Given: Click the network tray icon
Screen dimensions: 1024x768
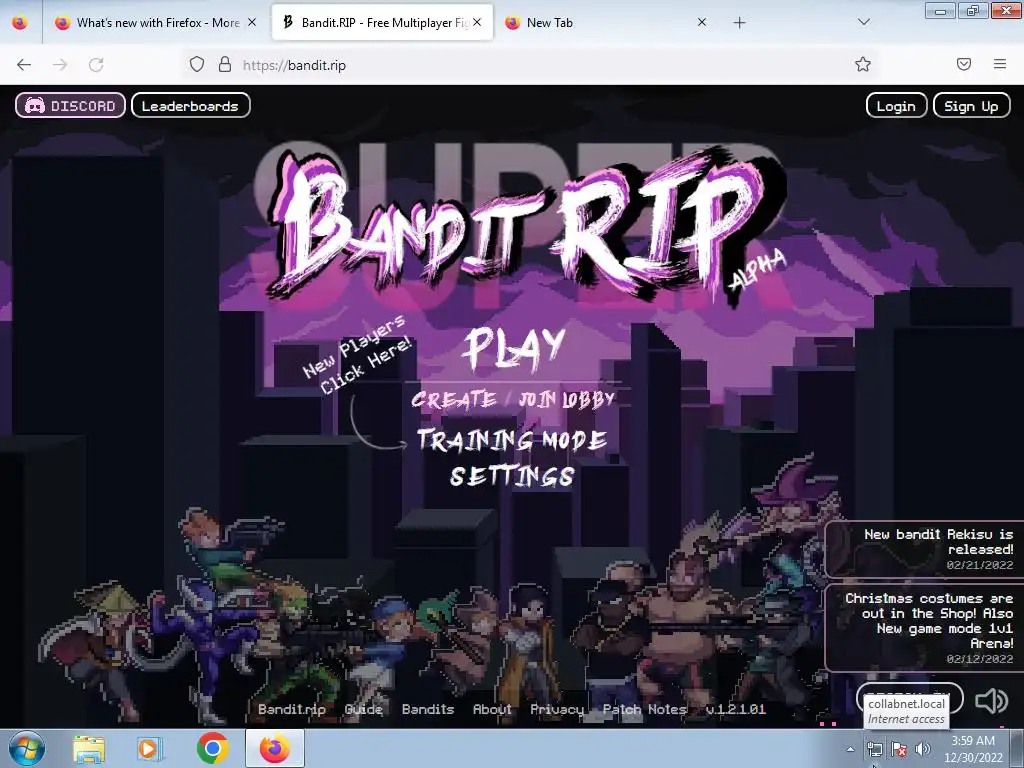Looking at the screenshot, I should 874,749.
